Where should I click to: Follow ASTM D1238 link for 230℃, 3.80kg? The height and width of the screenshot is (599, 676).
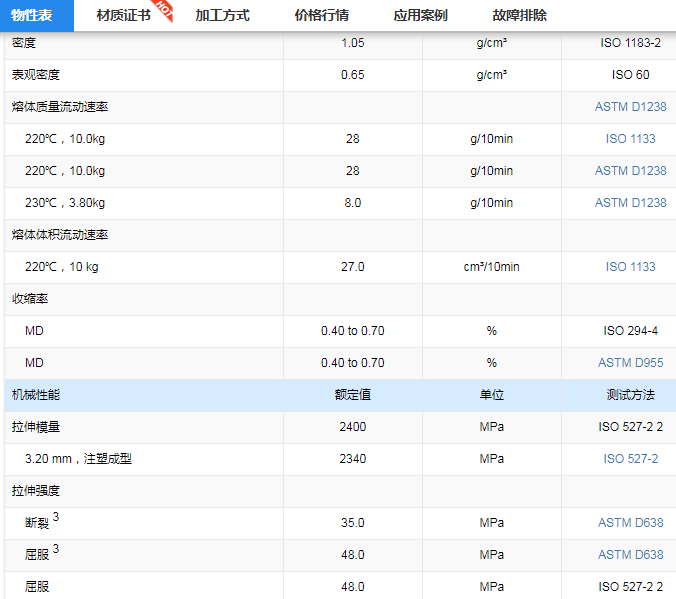coord(630,203)
